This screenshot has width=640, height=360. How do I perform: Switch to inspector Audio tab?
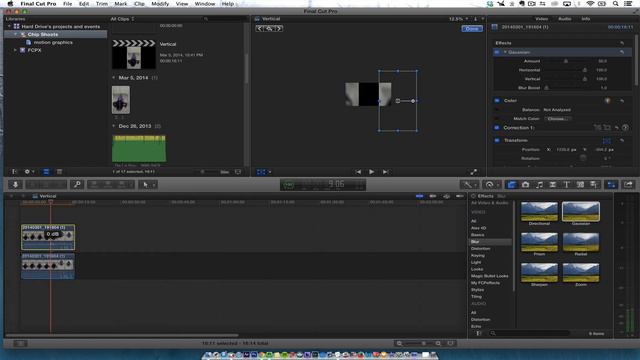click(565, 19)
